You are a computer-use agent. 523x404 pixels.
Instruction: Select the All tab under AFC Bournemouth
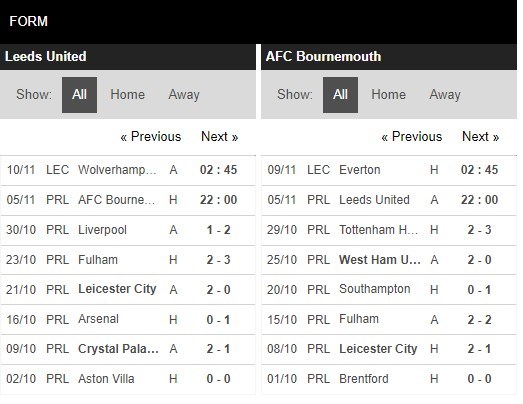coord(340,95)
